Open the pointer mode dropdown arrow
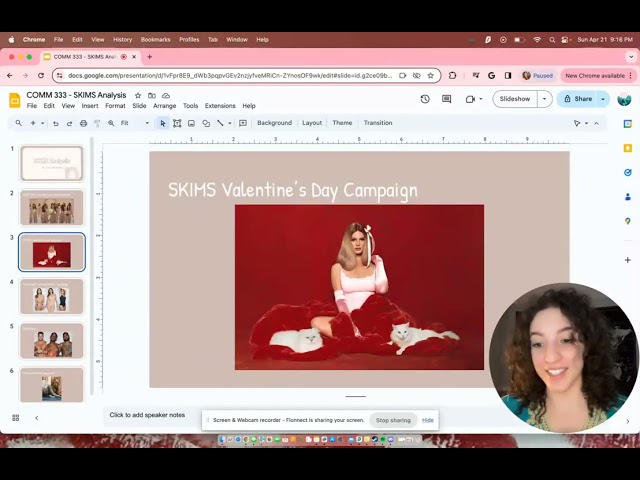Image resolution: width=640 pixels, height=480 pixels. point(587,123)
